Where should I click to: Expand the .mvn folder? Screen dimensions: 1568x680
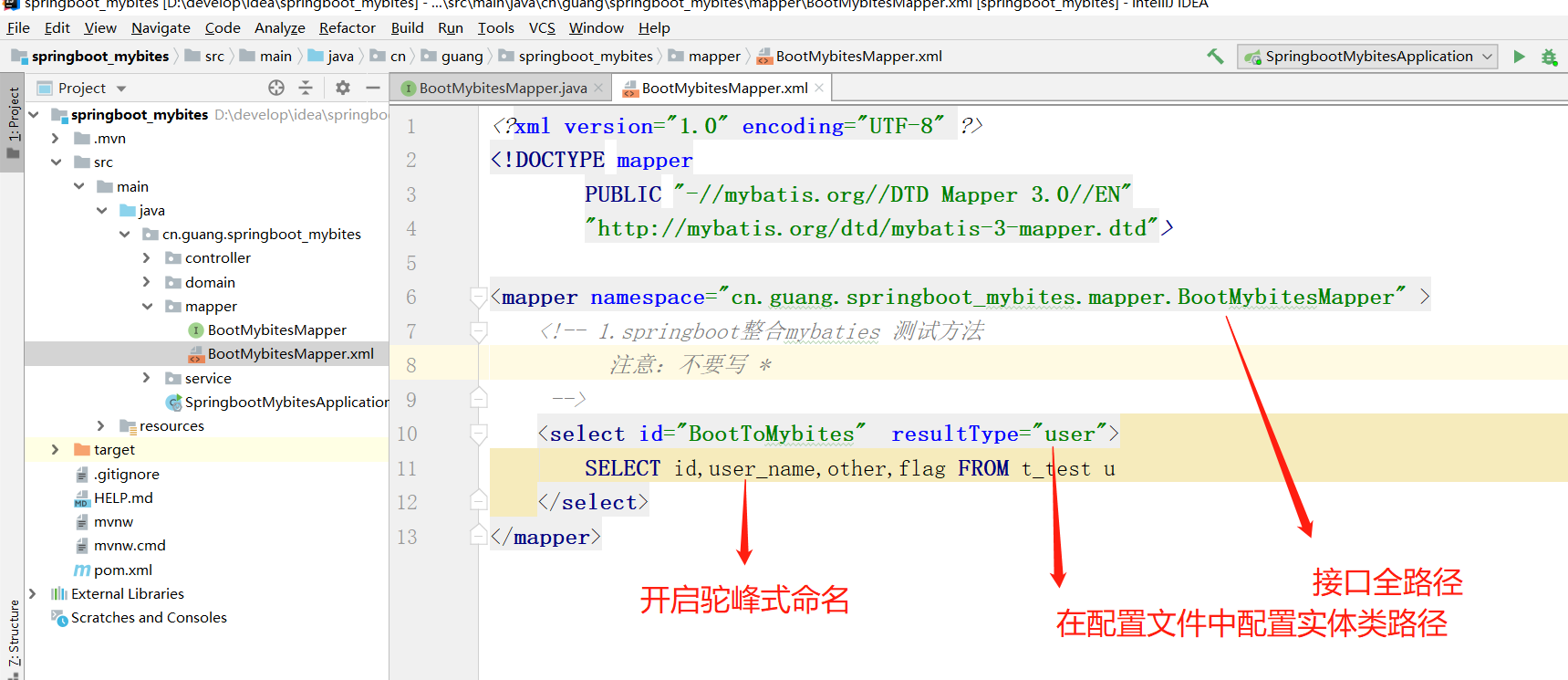point(56,138)
